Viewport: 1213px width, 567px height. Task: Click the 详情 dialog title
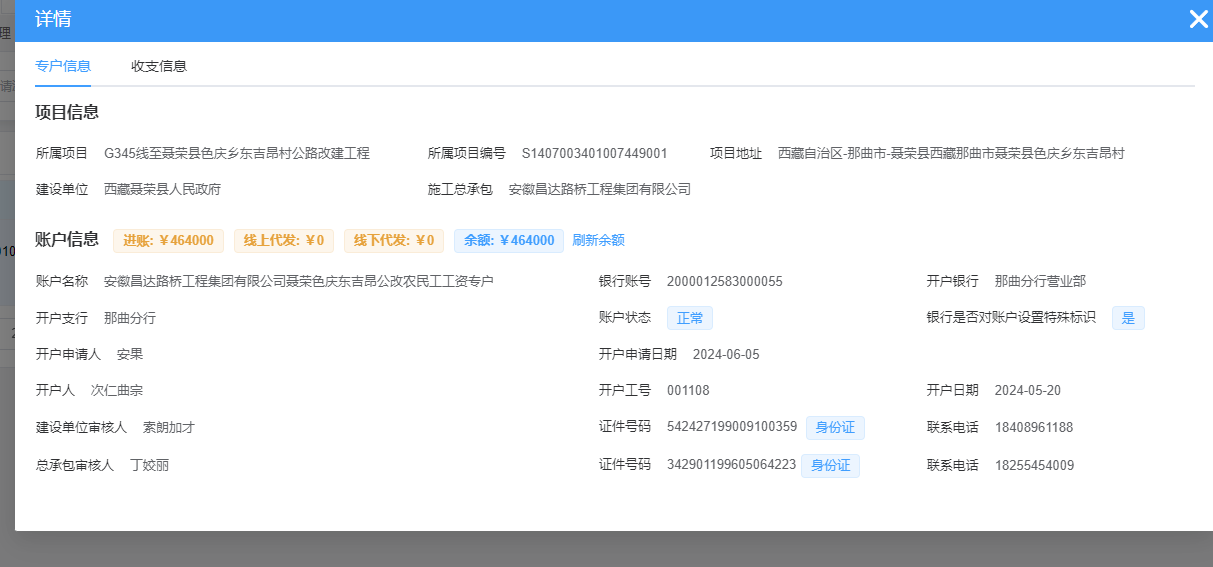[x=53, y=19]
